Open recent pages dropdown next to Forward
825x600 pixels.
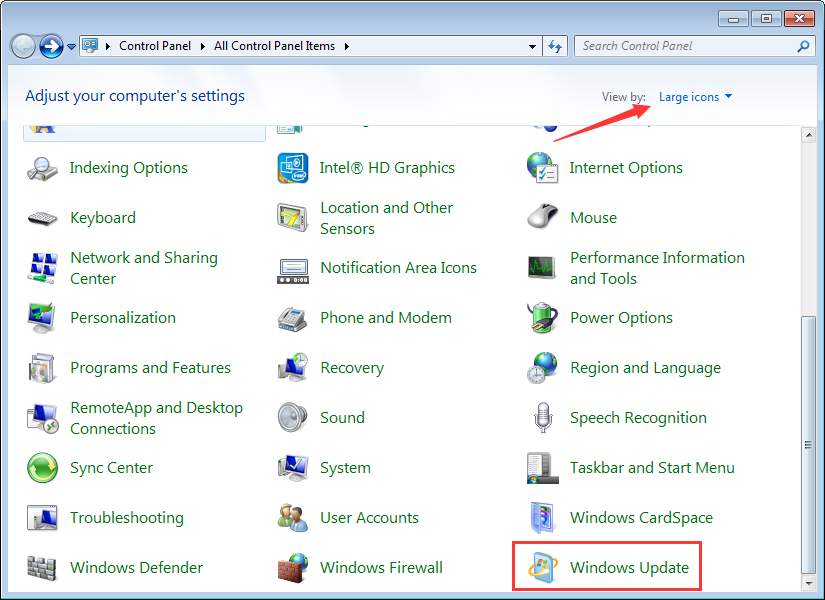72,47
